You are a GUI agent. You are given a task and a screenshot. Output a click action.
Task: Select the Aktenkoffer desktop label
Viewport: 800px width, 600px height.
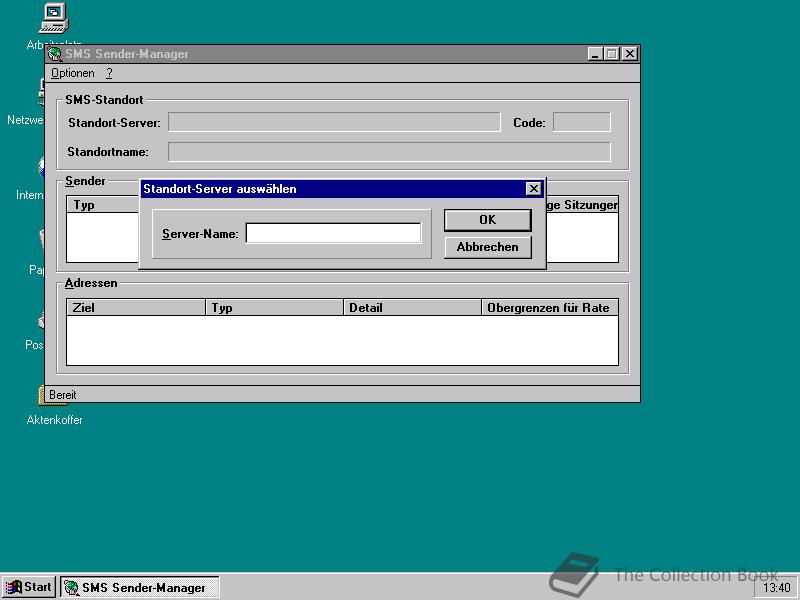54,420
